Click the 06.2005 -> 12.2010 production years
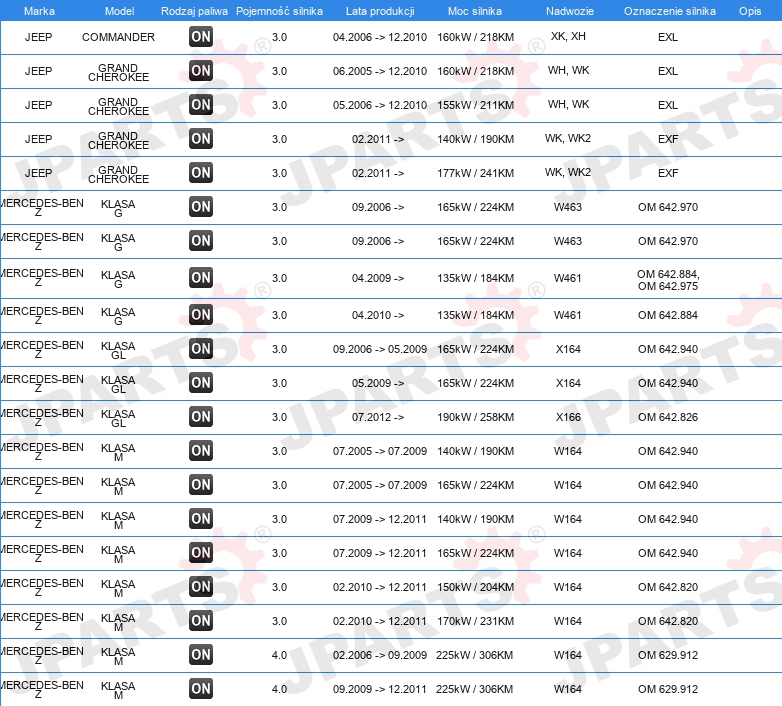782x706 pixels. [x=380, y=71]
